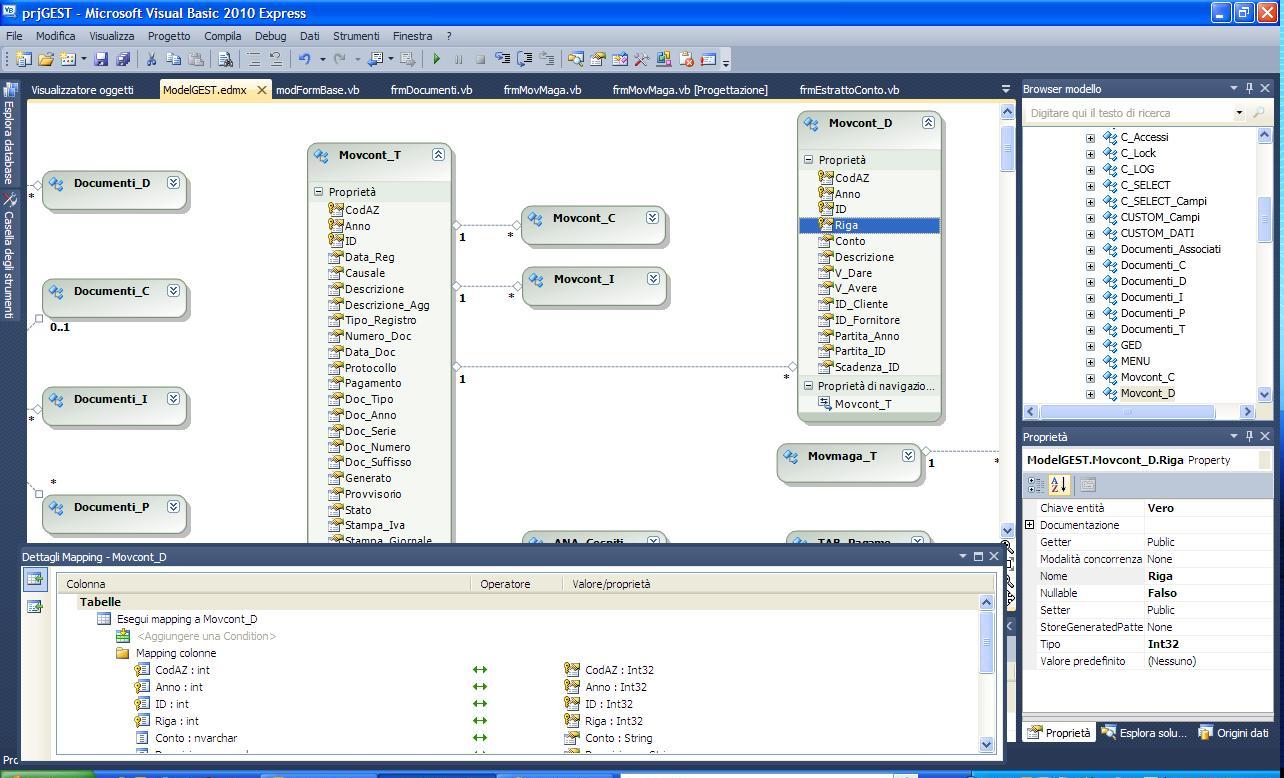Click Aggiungere una Condition link in mapping

[206, 636]
